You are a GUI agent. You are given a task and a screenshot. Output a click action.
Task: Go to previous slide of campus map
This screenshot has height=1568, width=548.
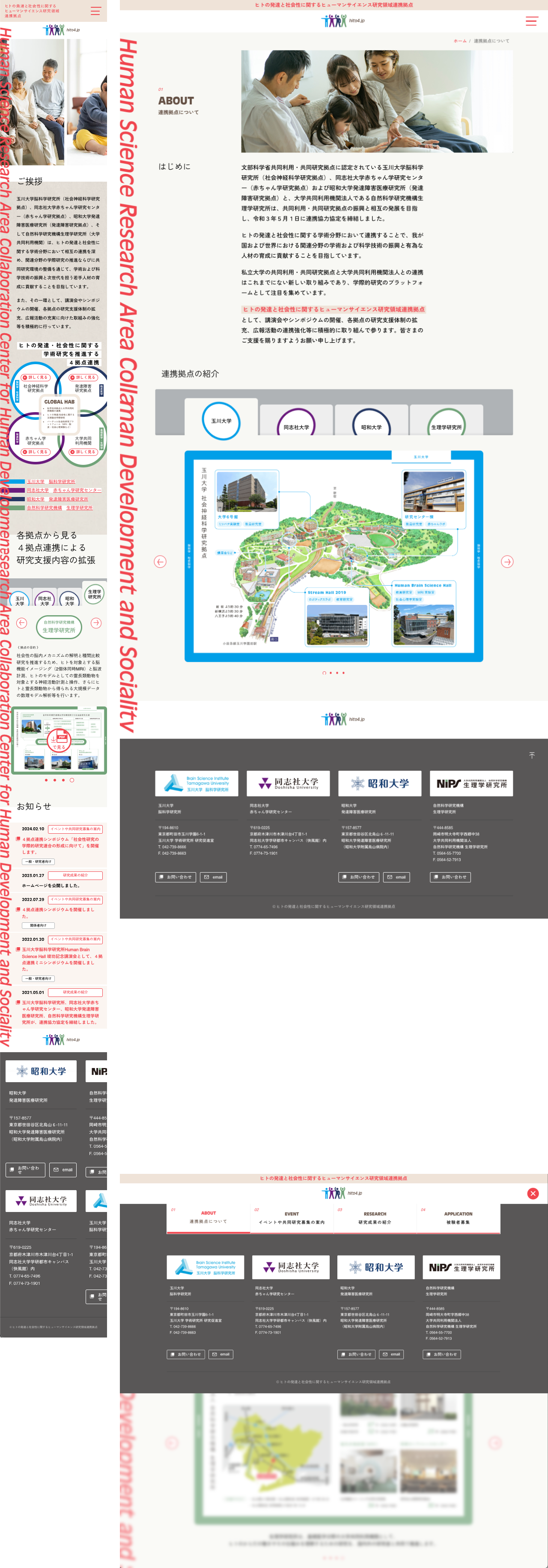pos(160,562)
